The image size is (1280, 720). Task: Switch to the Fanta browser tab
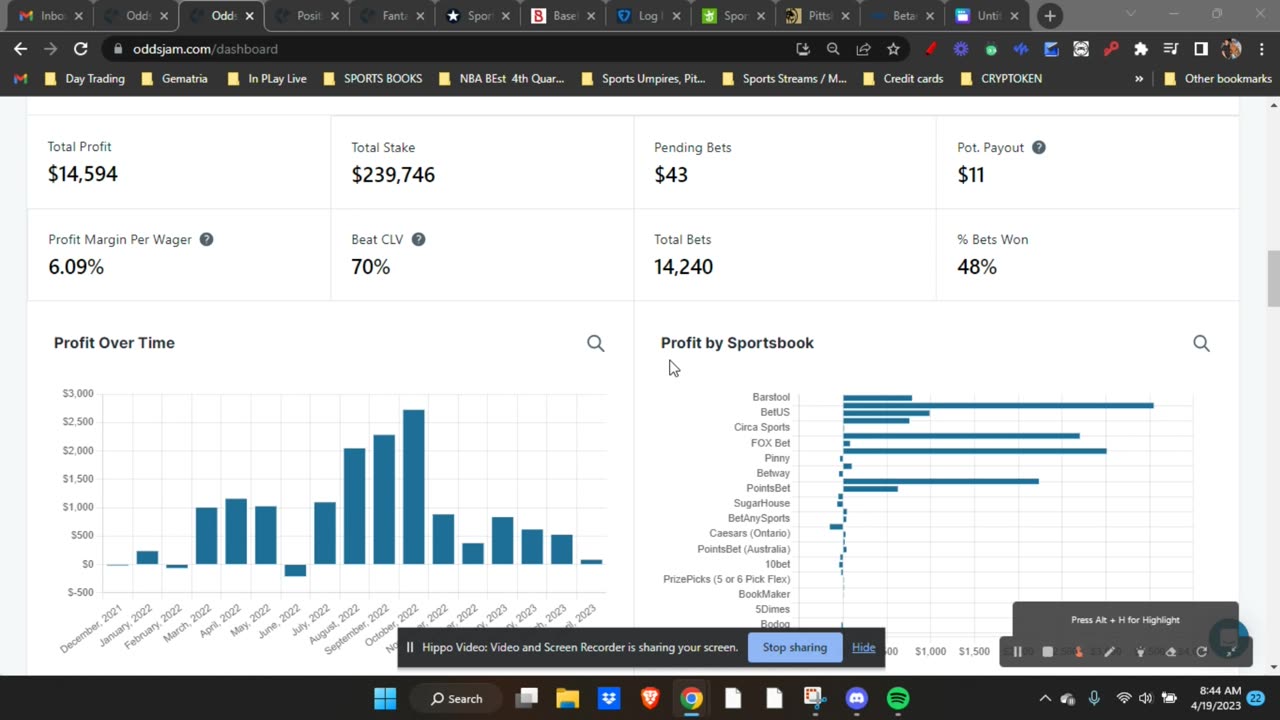(x=395, y=16)
